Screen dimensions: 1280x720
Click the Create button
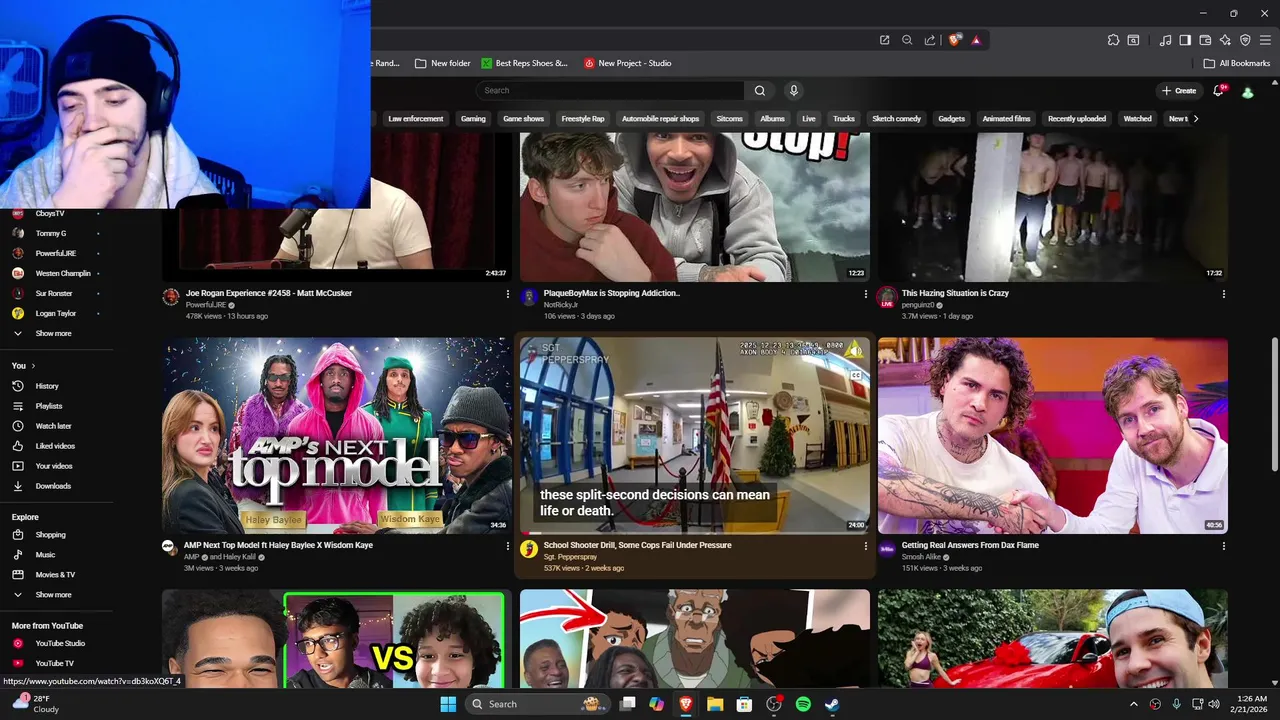pyautogui.click(x=1179, y=91)
